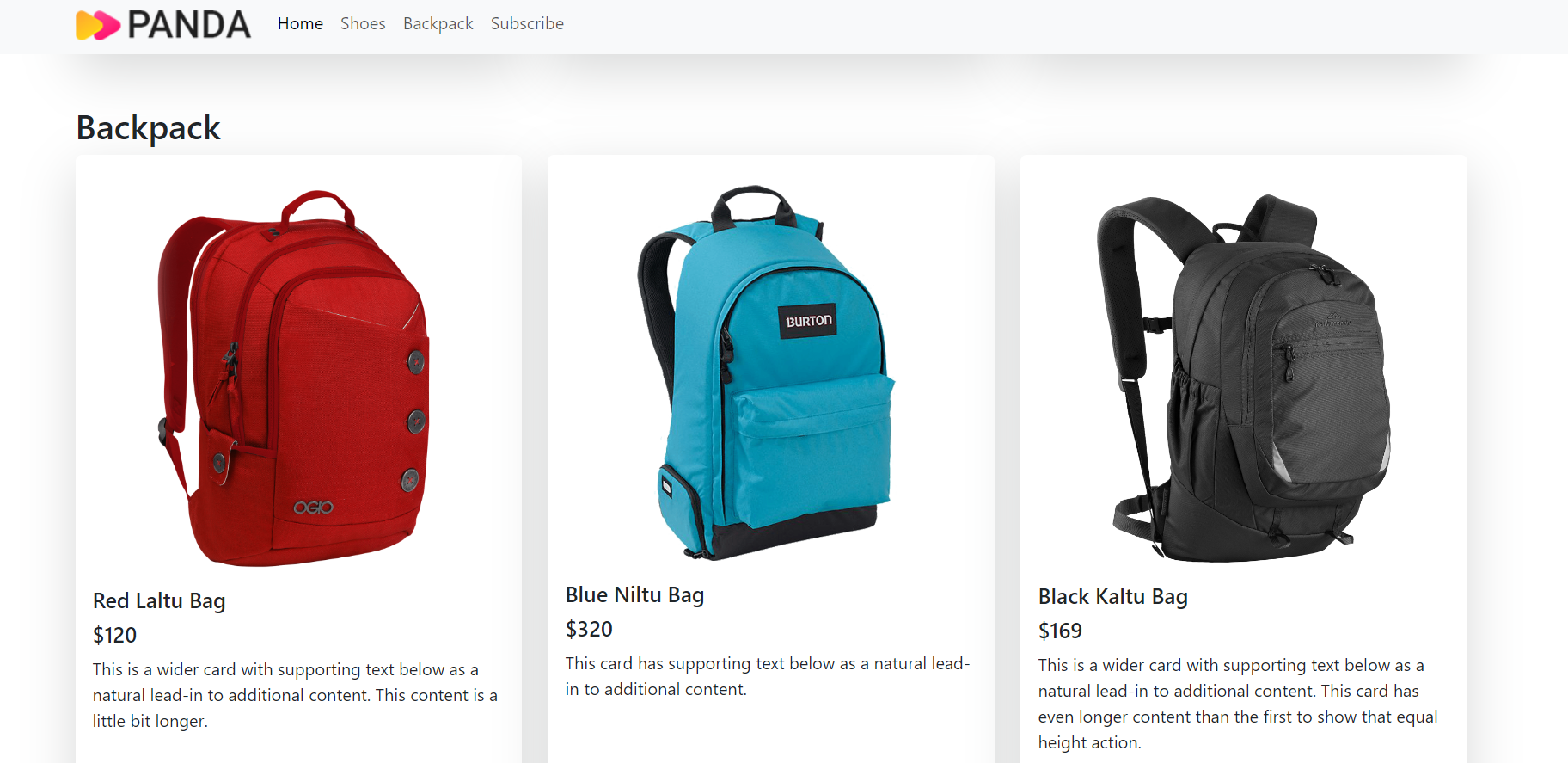Click the Black Kaltu Bag description text
This screenshot has height=763, width=1568.
point(1238,704)
